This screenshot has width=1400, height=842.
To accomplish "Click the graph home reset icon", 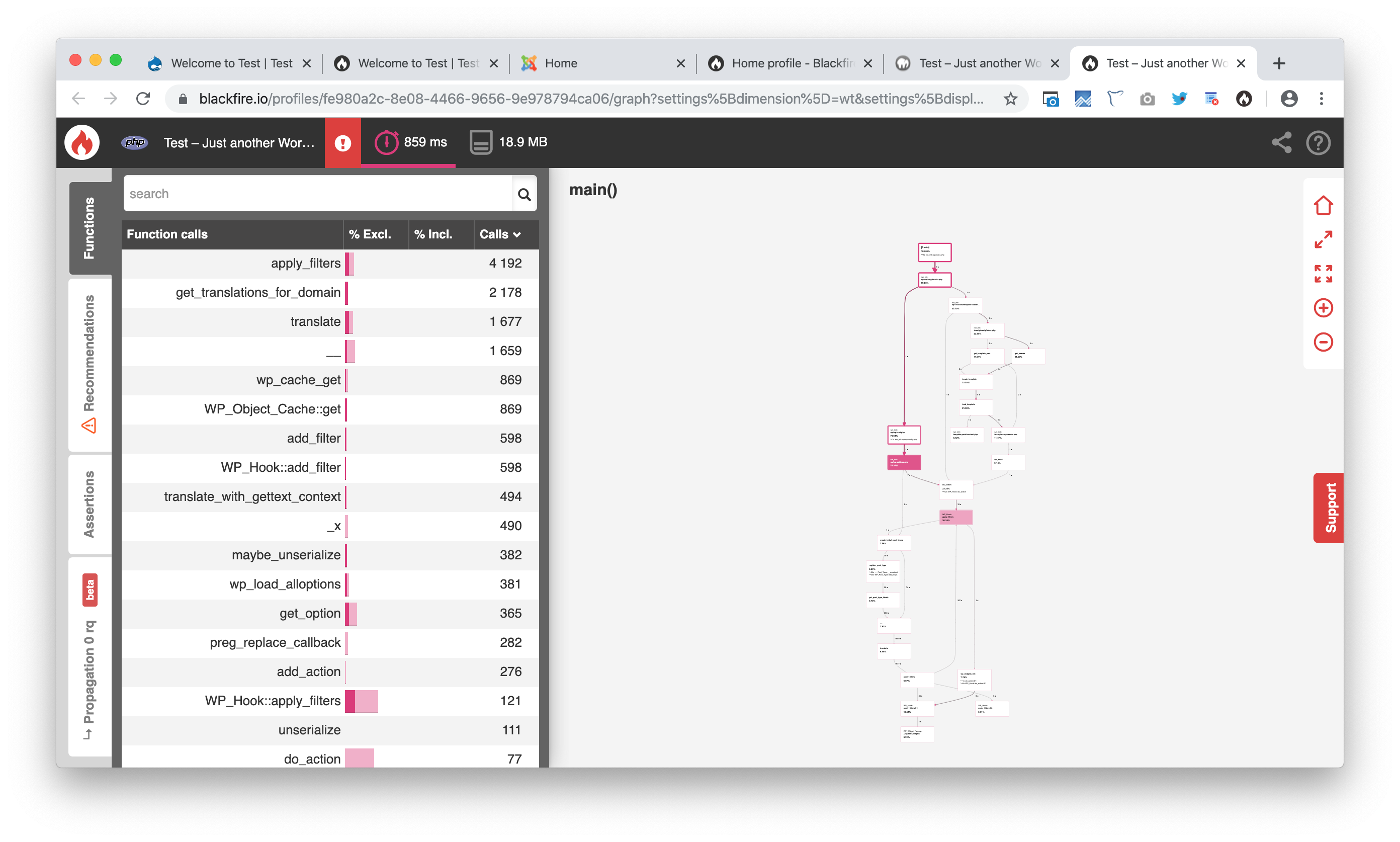I will pyautogui.click(x=1323, y=205).
